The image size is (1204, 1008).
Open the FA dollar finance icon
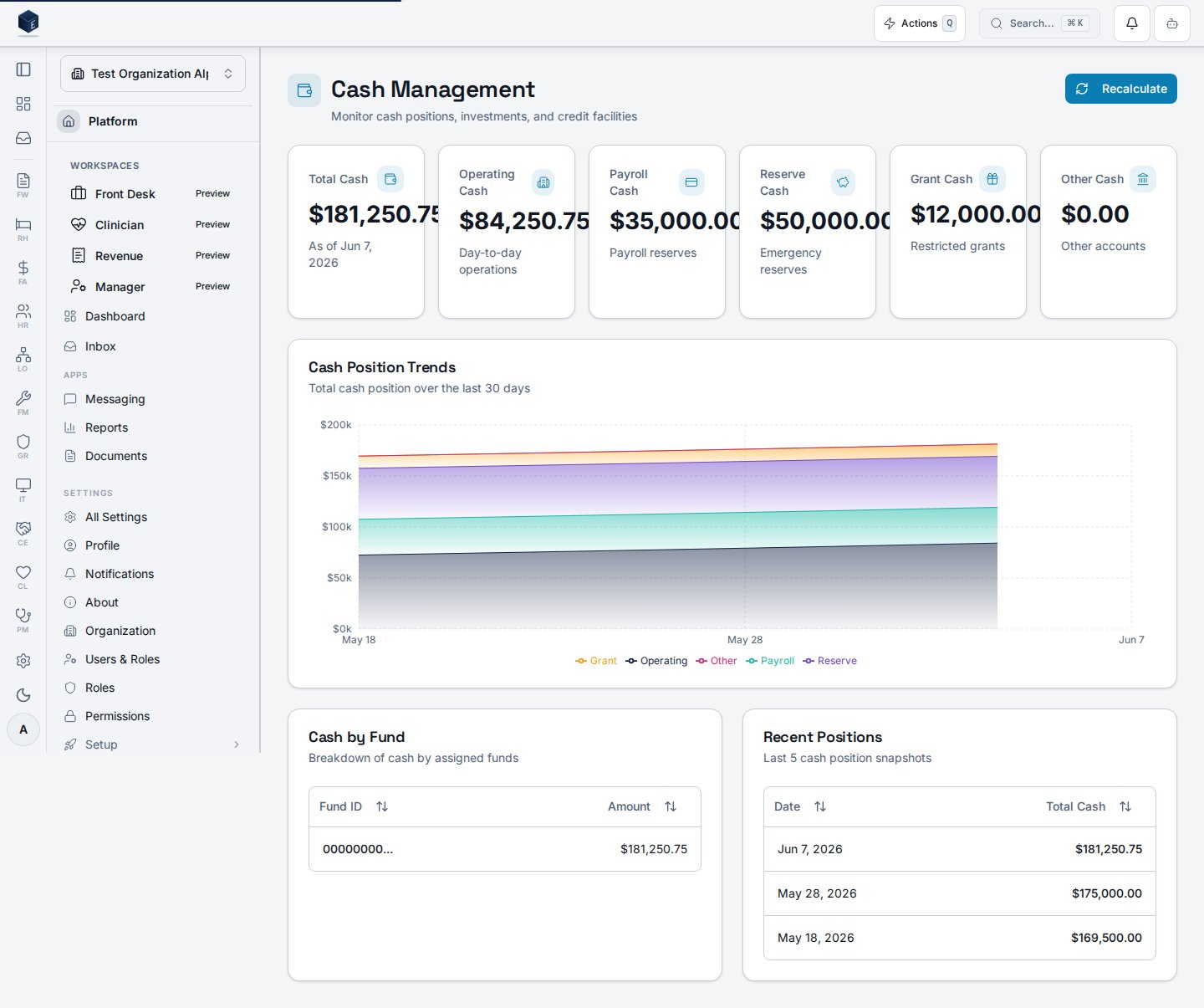(23, 272)
